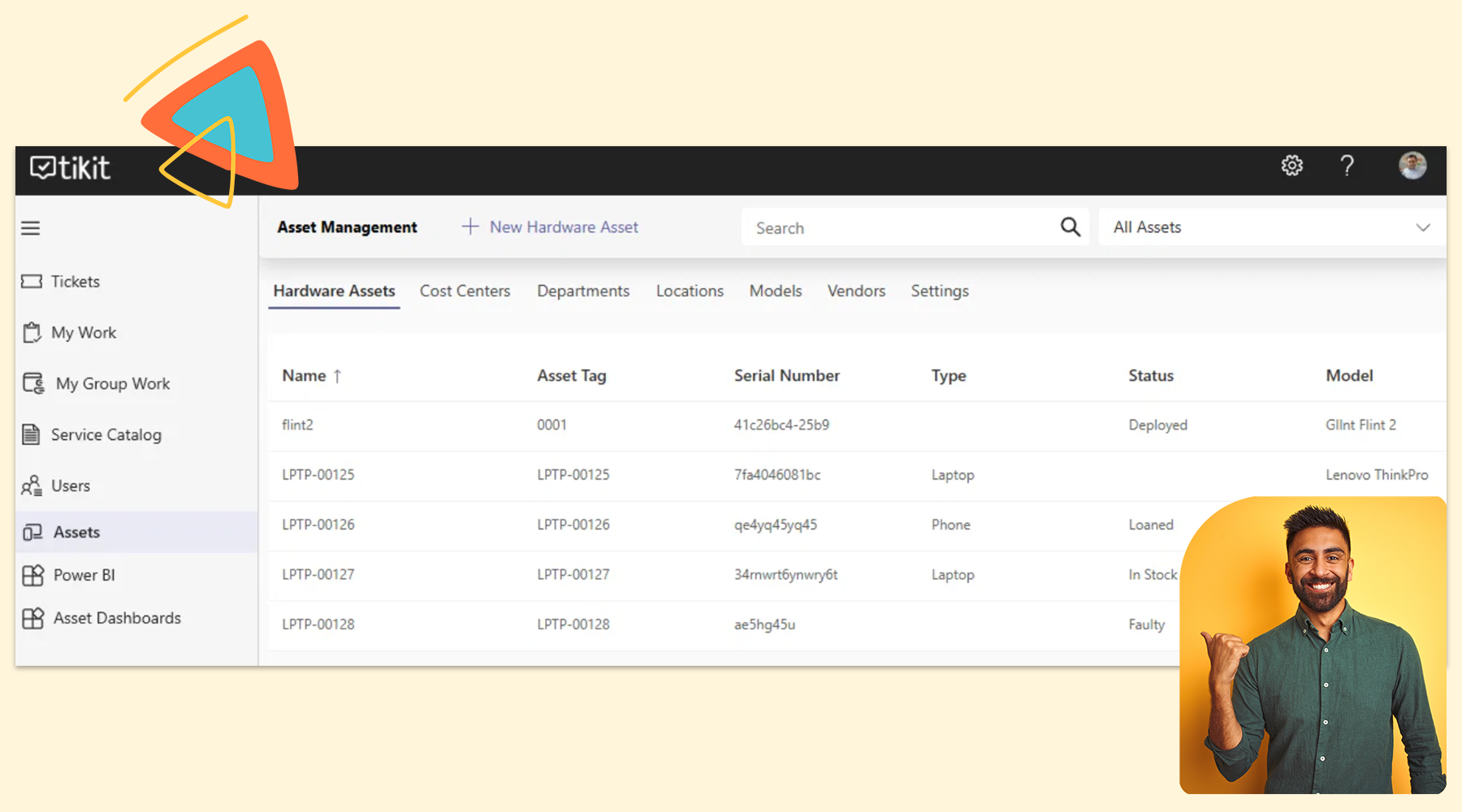This screenshot has width=1462, height=812.
Task: Open the user profile avatar
Action: [x=1412, y=166]
